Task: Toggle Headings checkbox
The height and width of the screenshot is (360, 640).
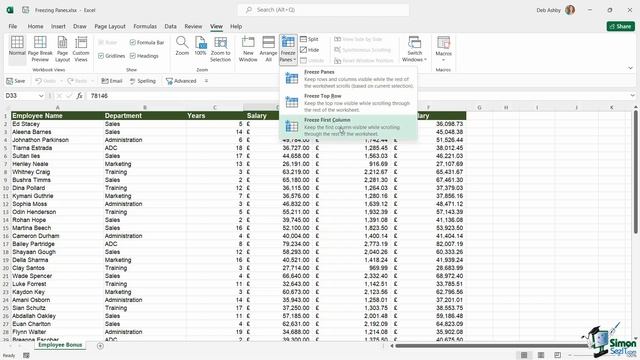Action: 144,56
